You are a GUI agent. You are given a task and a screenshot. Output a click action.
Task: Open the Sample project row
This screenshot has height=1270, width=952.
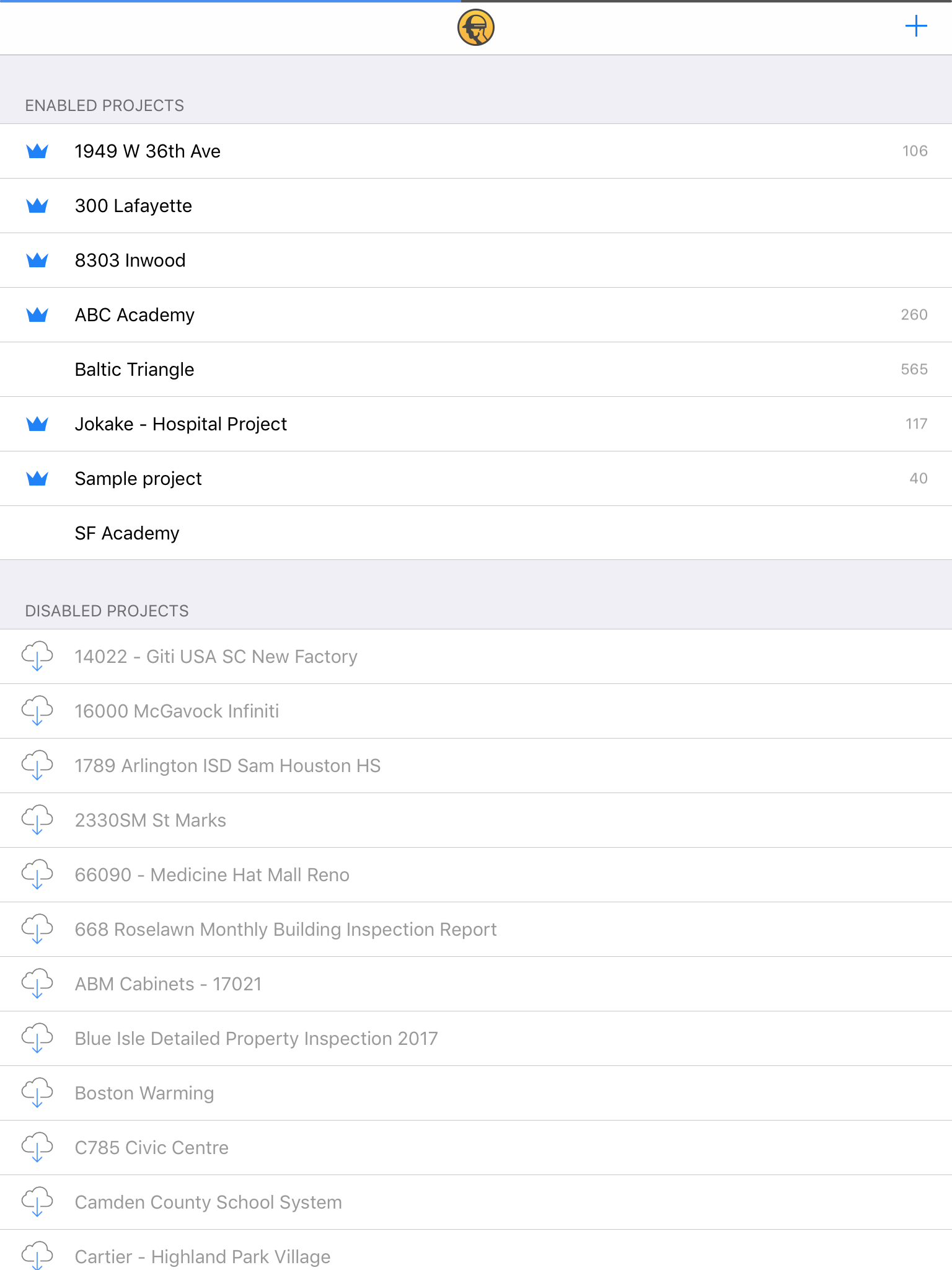pos(476,479)
